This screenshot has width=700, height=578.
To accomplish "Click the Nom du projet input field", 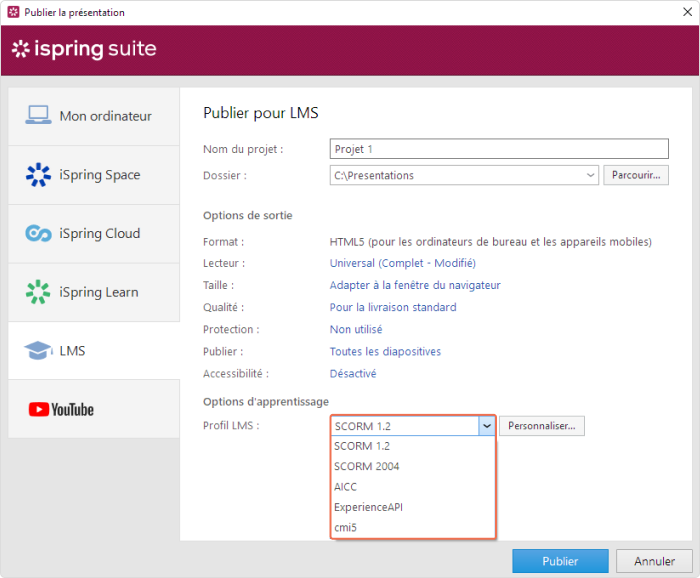I will (x=499, y=149).
